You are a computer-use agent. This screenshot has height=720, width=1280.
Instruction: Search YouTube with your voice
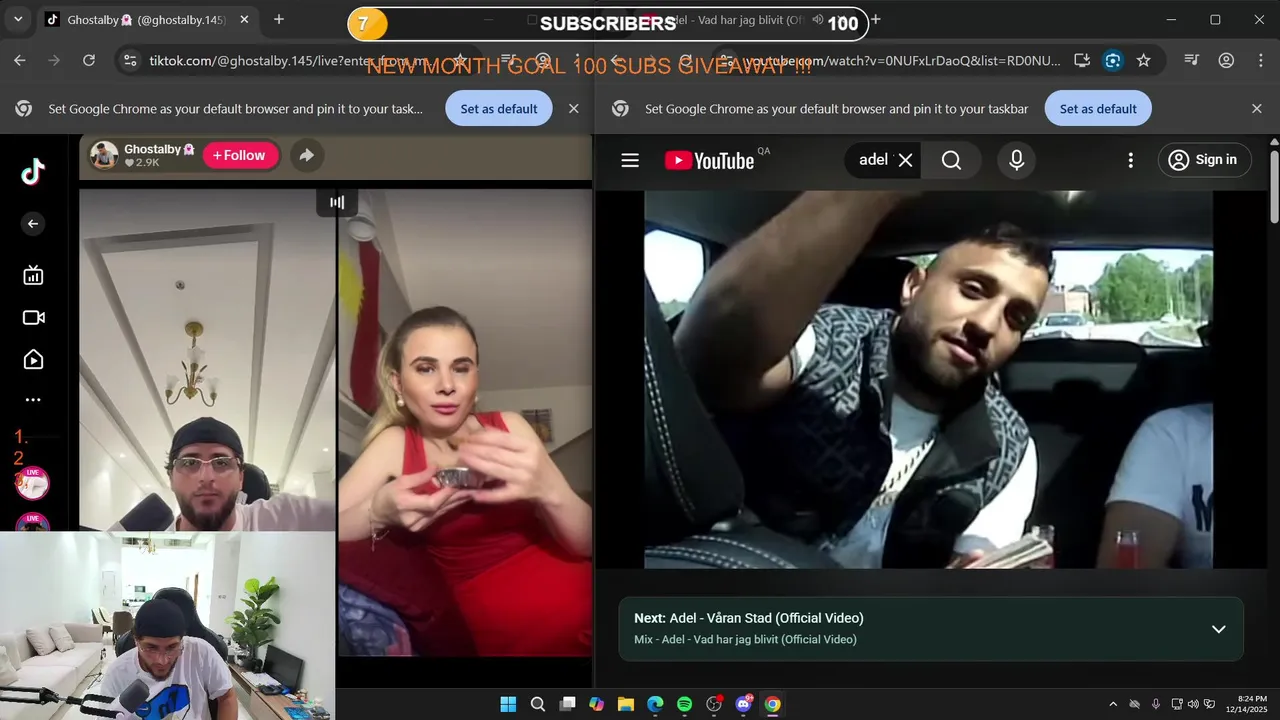(x=1017, y=160)
